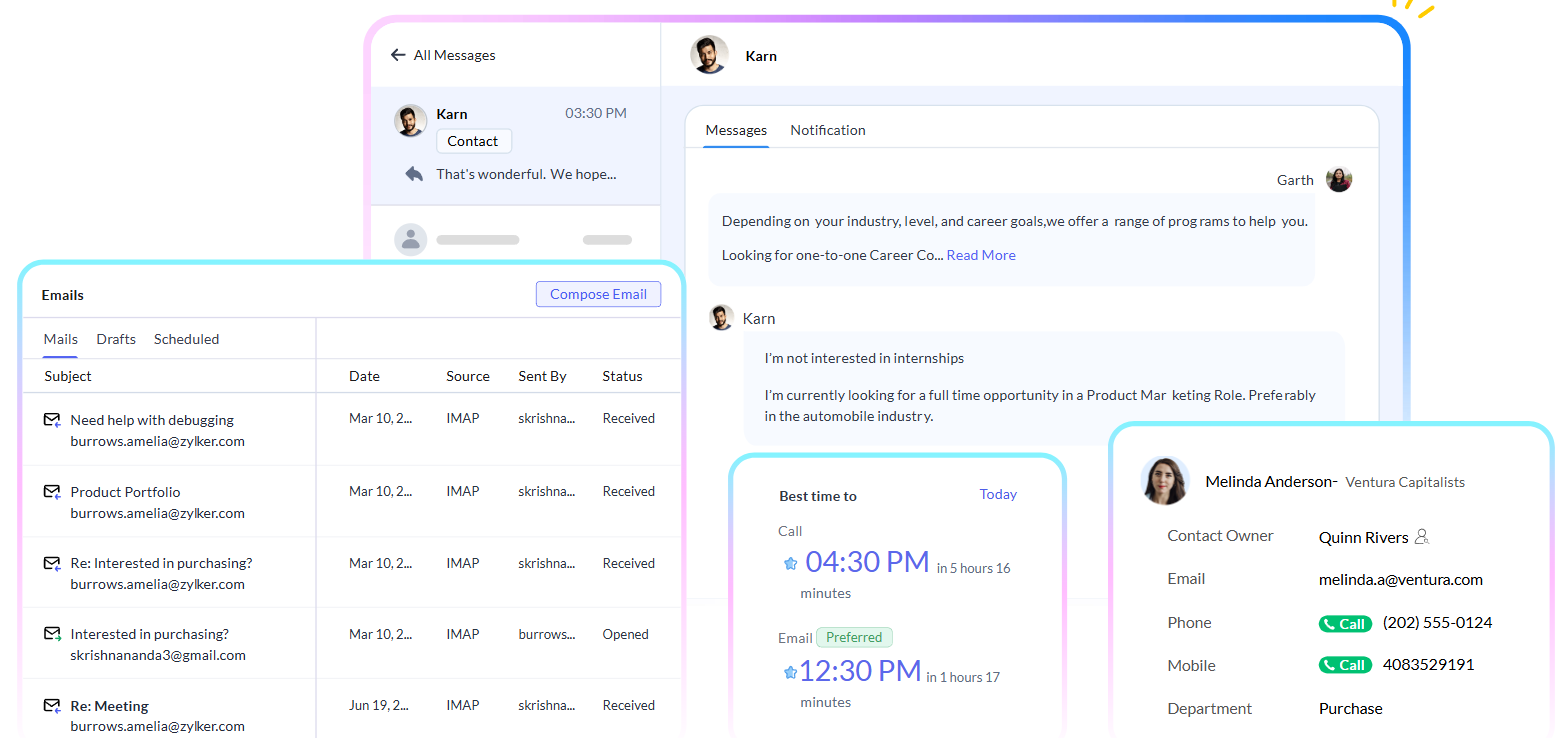1566x738 pixels.
Task: Click the Read More link
Action: pos(981,255)
